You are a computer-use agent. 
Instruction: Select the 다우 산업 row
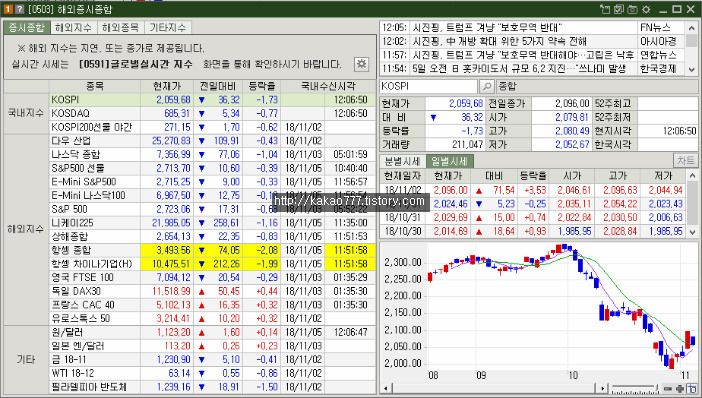pos(212,141)
